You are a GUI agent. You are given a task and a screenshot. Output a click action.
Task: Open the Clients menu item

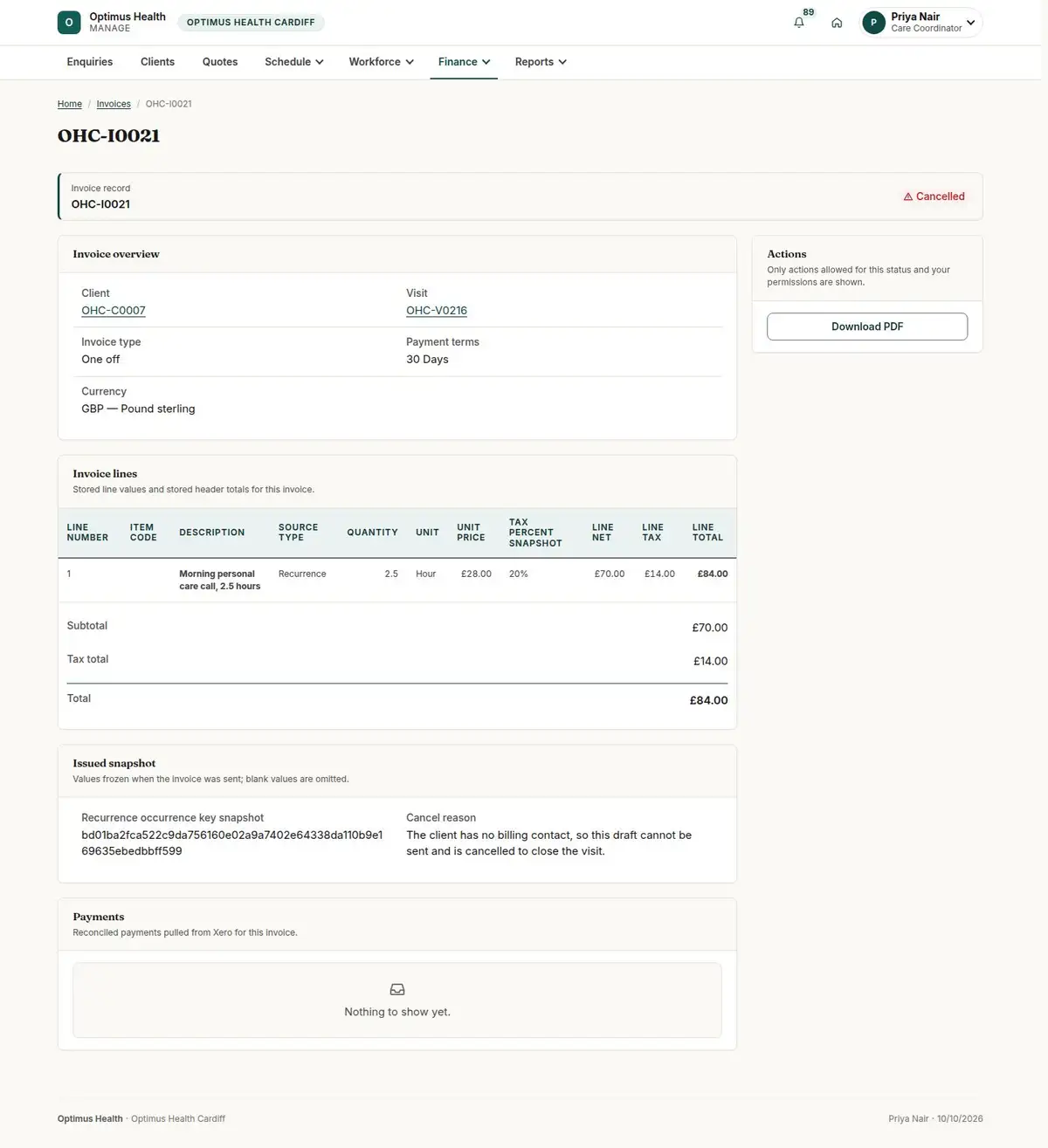tap(157, 62)
